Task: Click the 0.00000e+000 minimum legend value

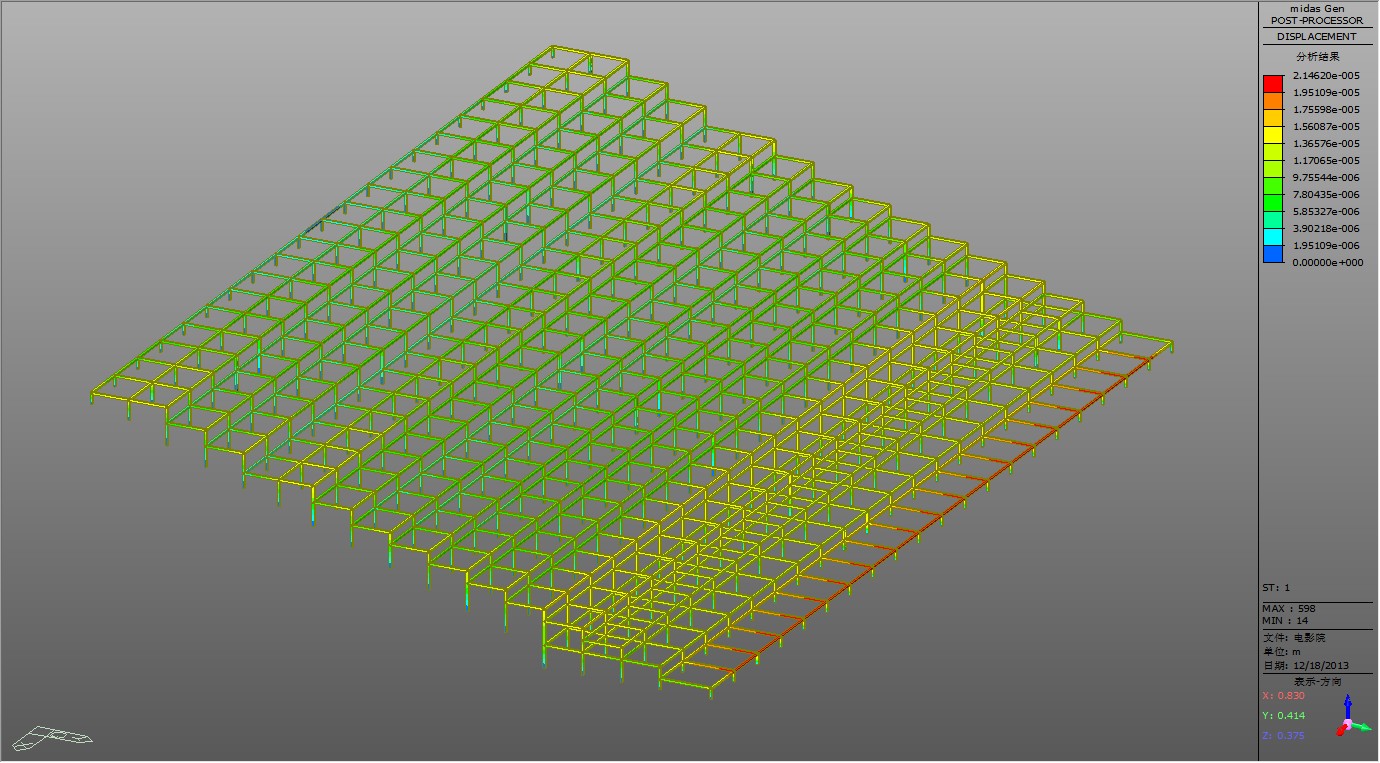Action: click(x=1326, y=263)
